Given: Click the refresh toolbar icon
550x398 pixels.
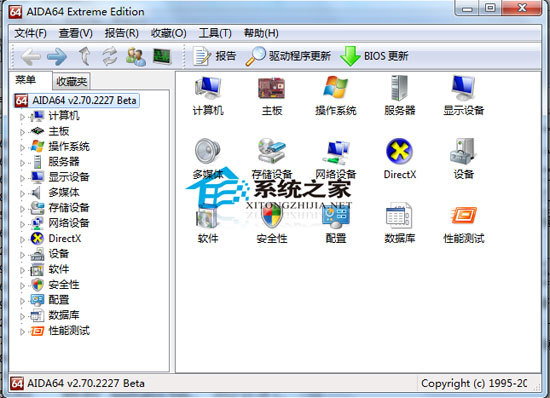Looking at the screenshot, I should pos(110,56).
